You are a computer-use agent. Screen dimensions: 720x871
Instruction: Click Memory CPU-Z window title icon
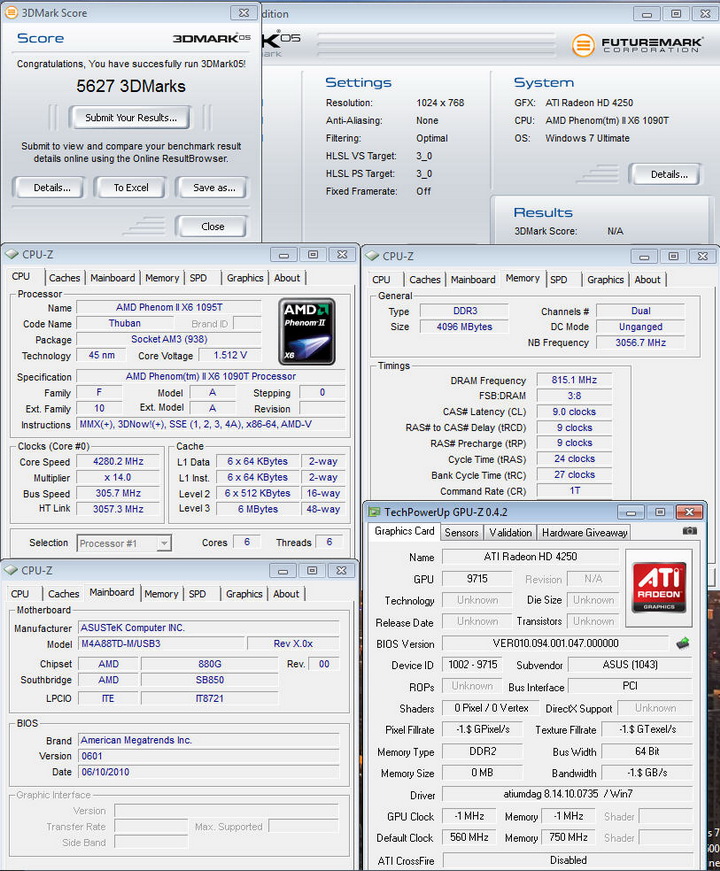point(372,256)
